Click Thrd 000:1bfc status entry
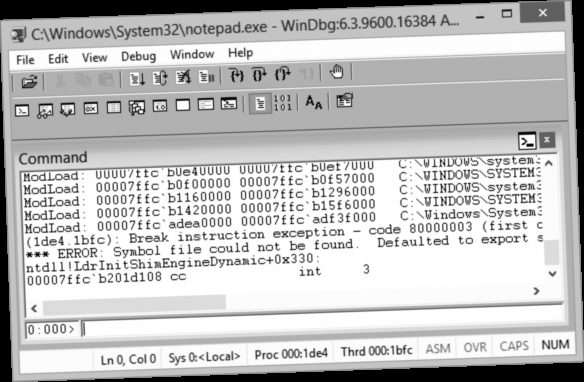Image resolution: width=584 pixels, height=382 pixels. (377, 351)
